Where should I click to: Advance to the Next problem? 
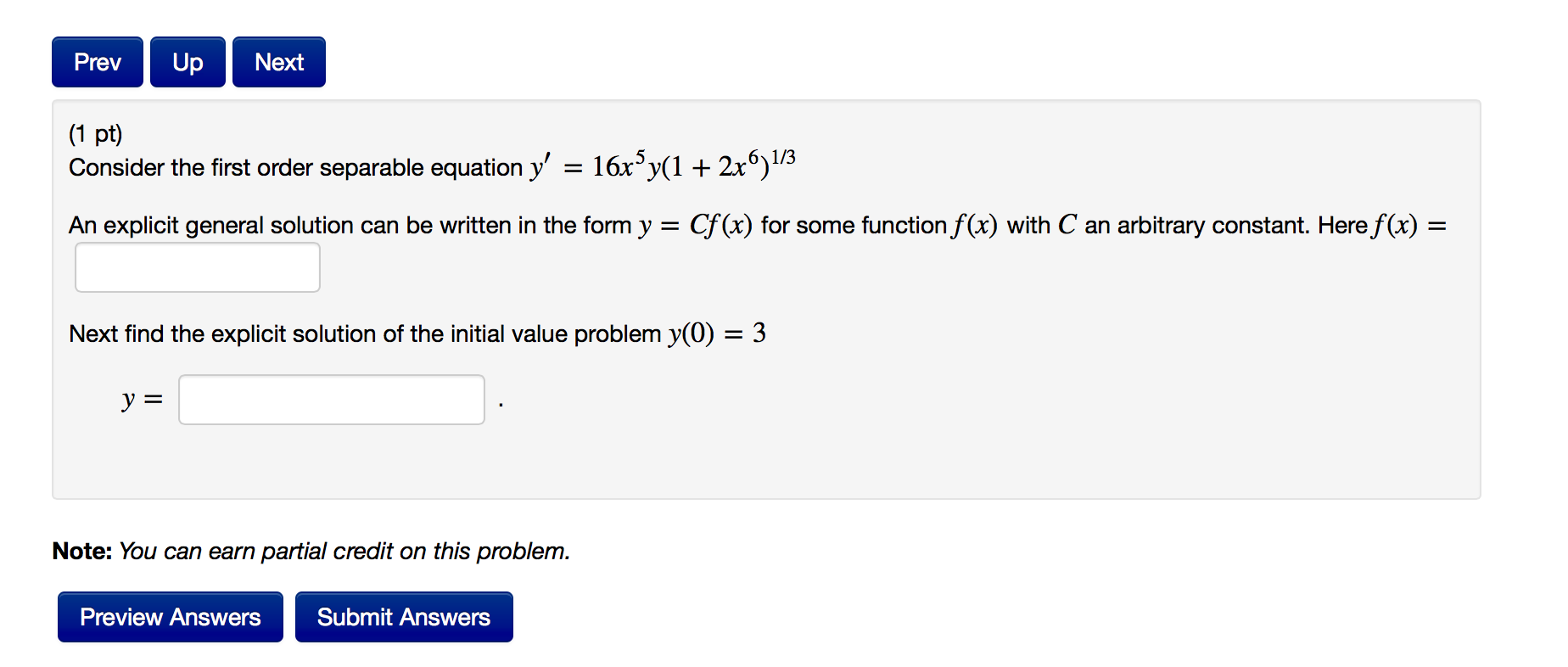pyautogui.click(x=278, y=62)
